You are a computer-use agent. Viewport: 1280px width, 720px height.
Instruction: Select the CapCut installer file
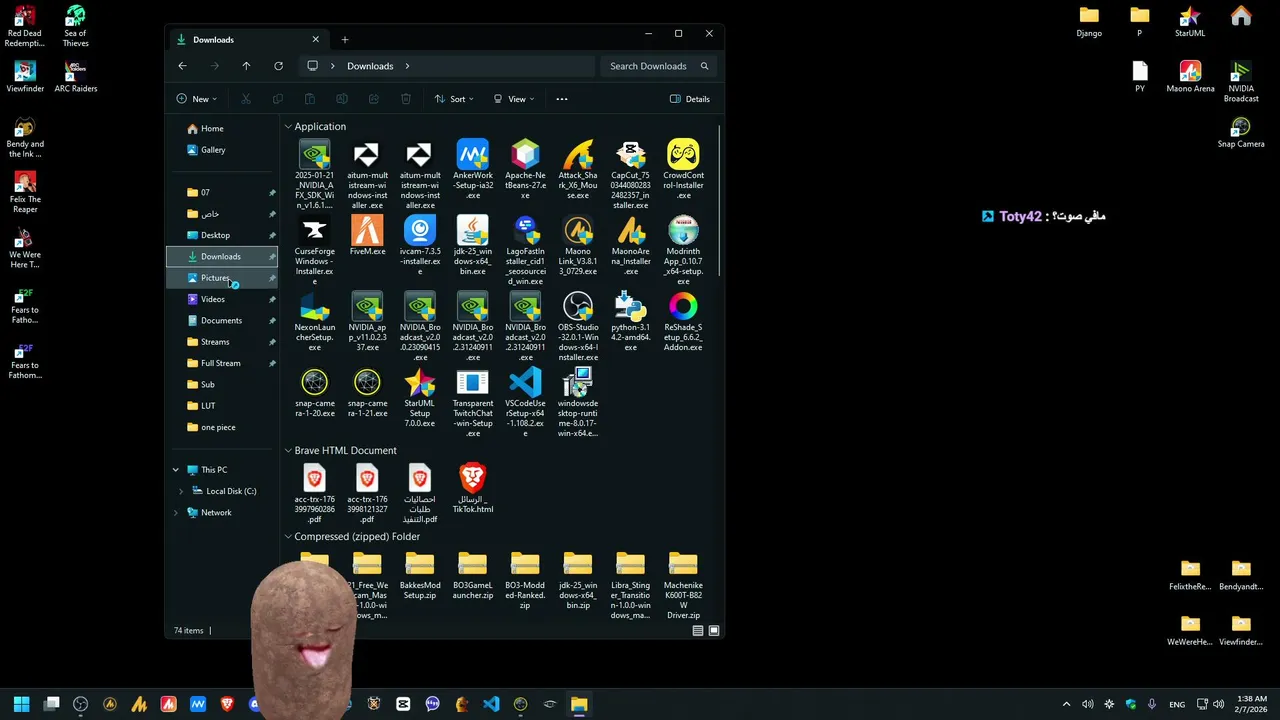pos(630,174)
